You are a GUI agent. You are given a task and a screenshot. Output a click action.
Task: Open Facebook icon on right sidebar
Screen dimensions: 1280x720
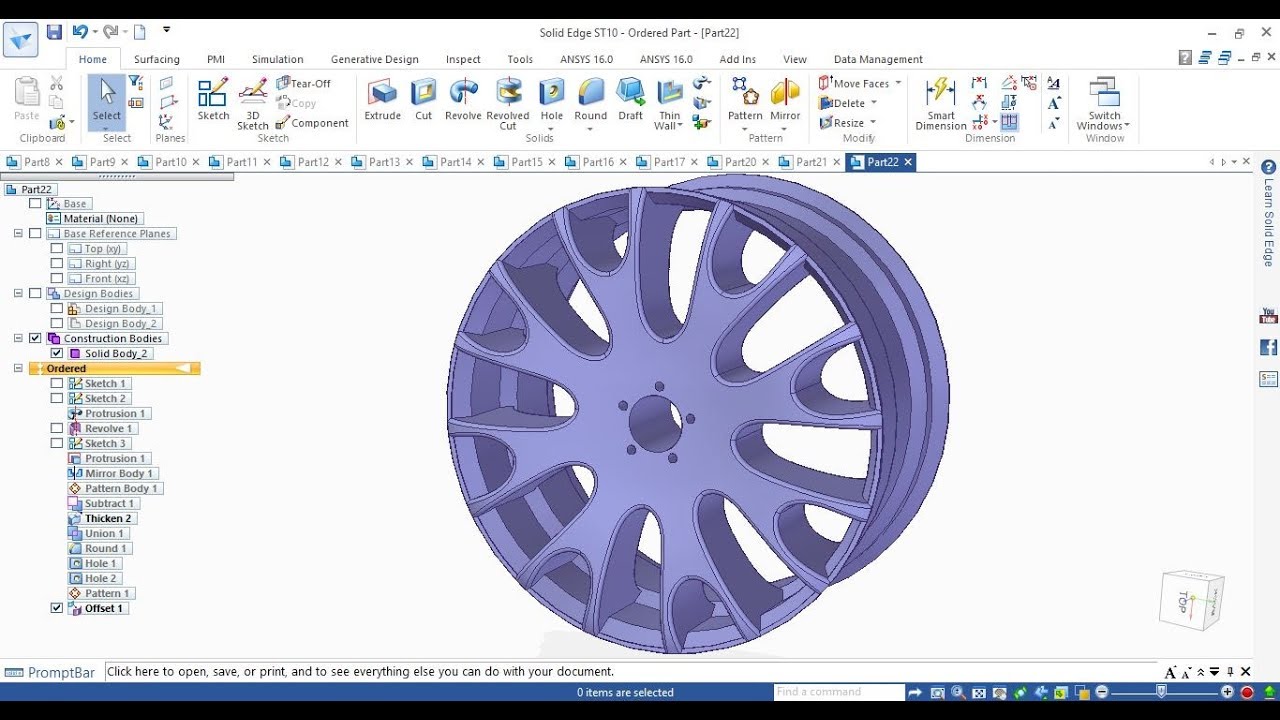point(1269,347)
